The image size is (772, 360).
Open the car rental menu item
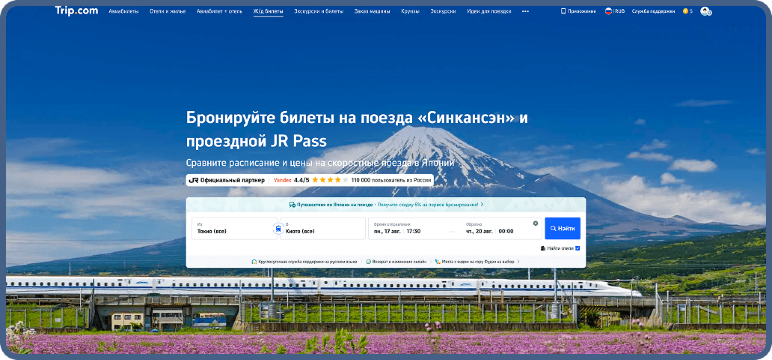point(372,11)
